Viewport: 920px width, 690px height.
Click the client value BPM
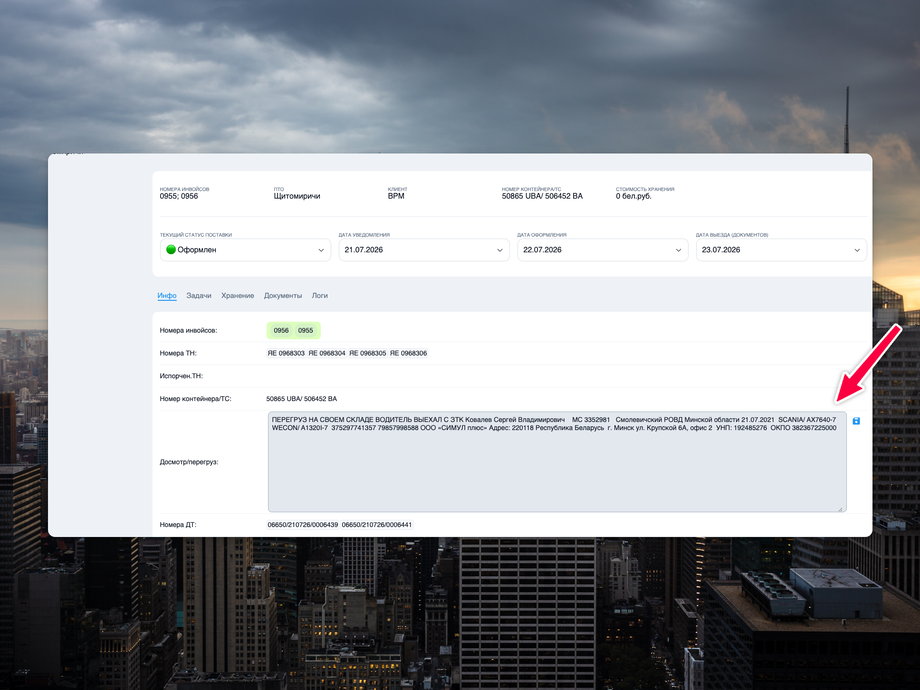point(396,197)
